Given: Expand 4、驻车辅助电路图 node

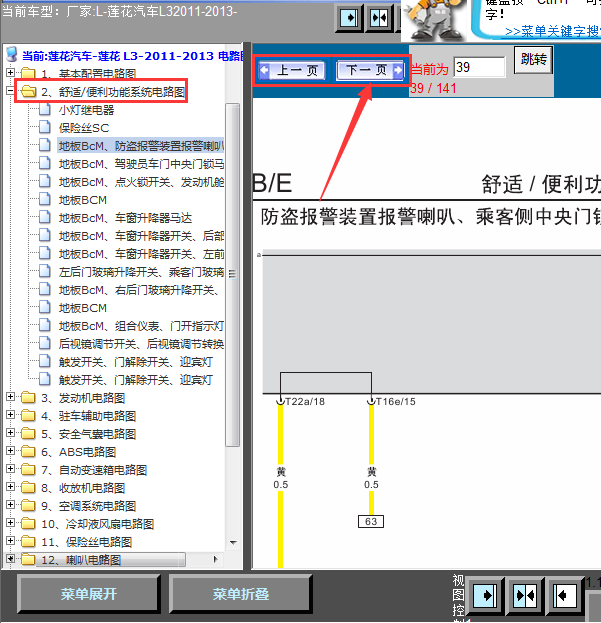Looking at the screenshot, I should 10,415.
